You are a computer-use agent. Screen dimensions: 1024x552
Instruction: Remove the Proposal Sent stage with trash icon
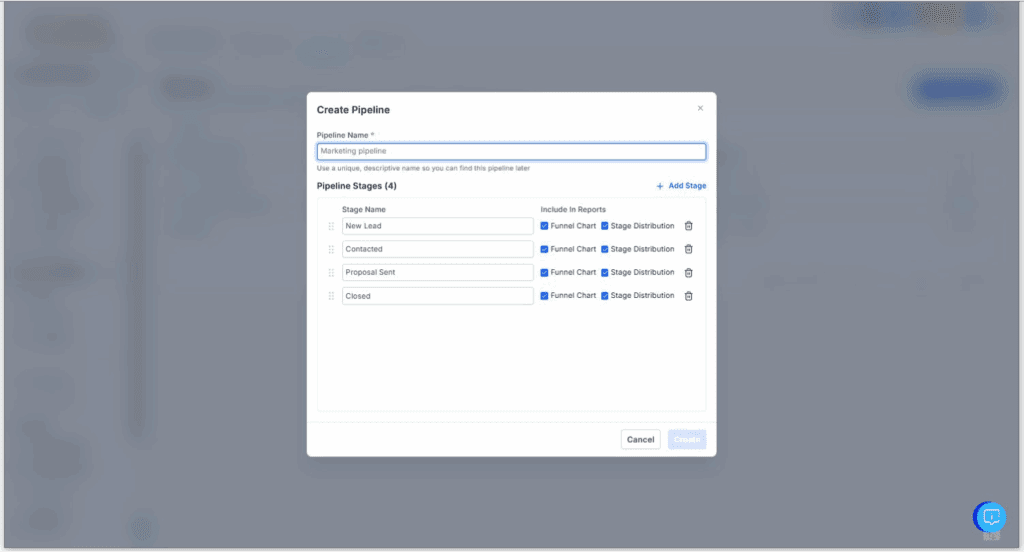688,272
